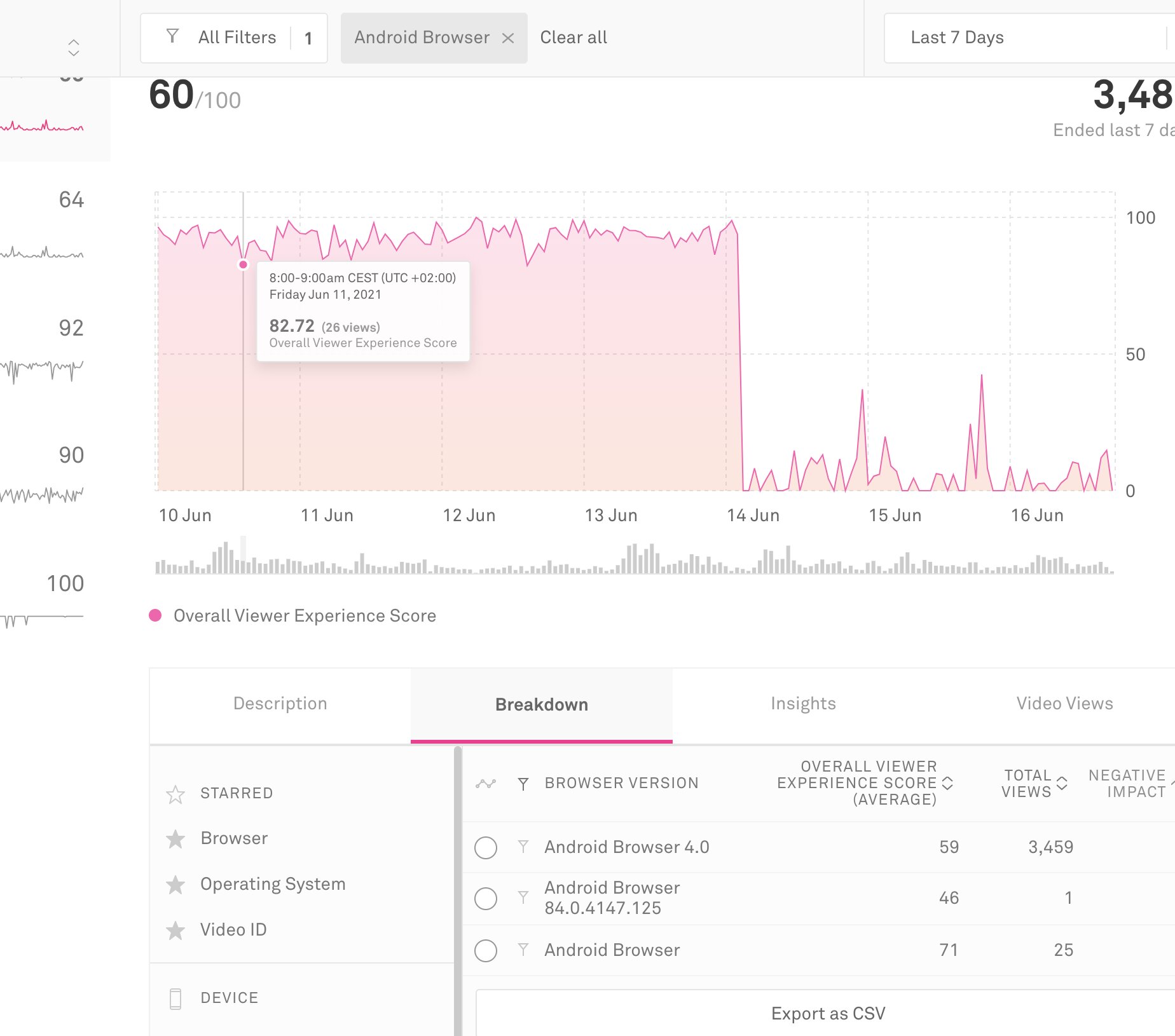Switch to the Description tab
The height and width of the screenshot is (1036, 1175).
[x=280, y=704]
